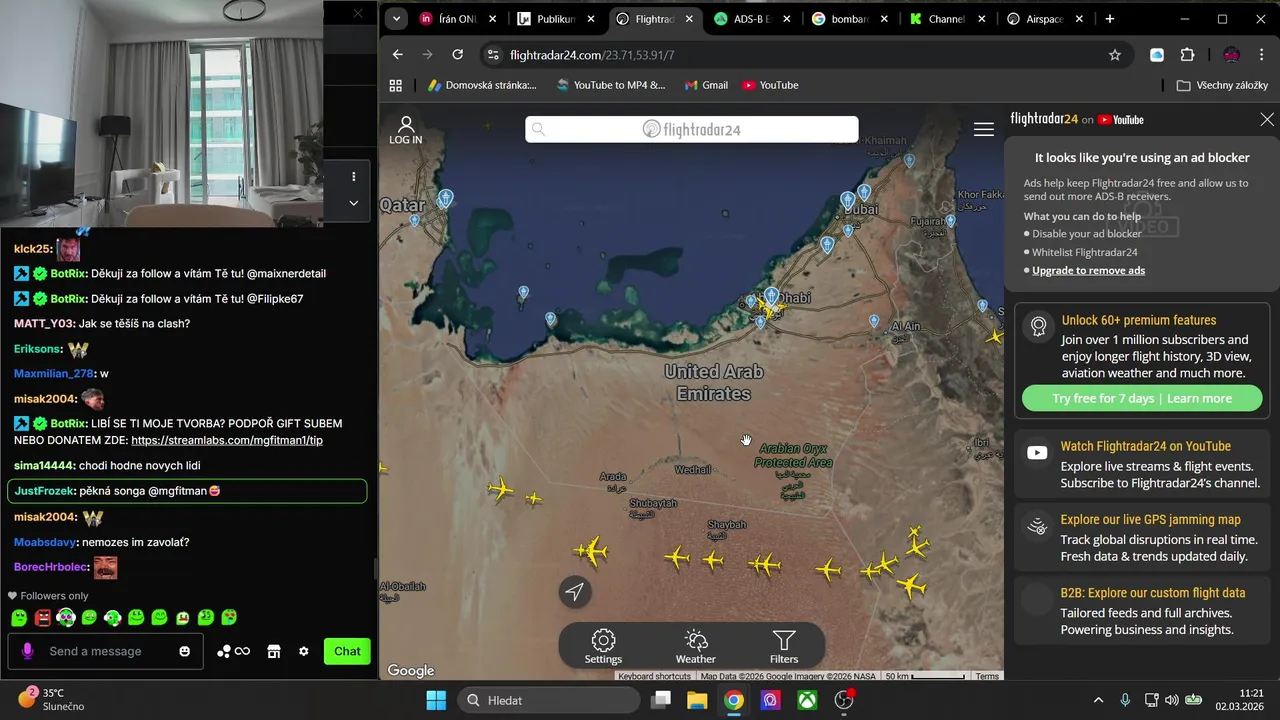Select the airport pin near Qatar

[446, 199]
